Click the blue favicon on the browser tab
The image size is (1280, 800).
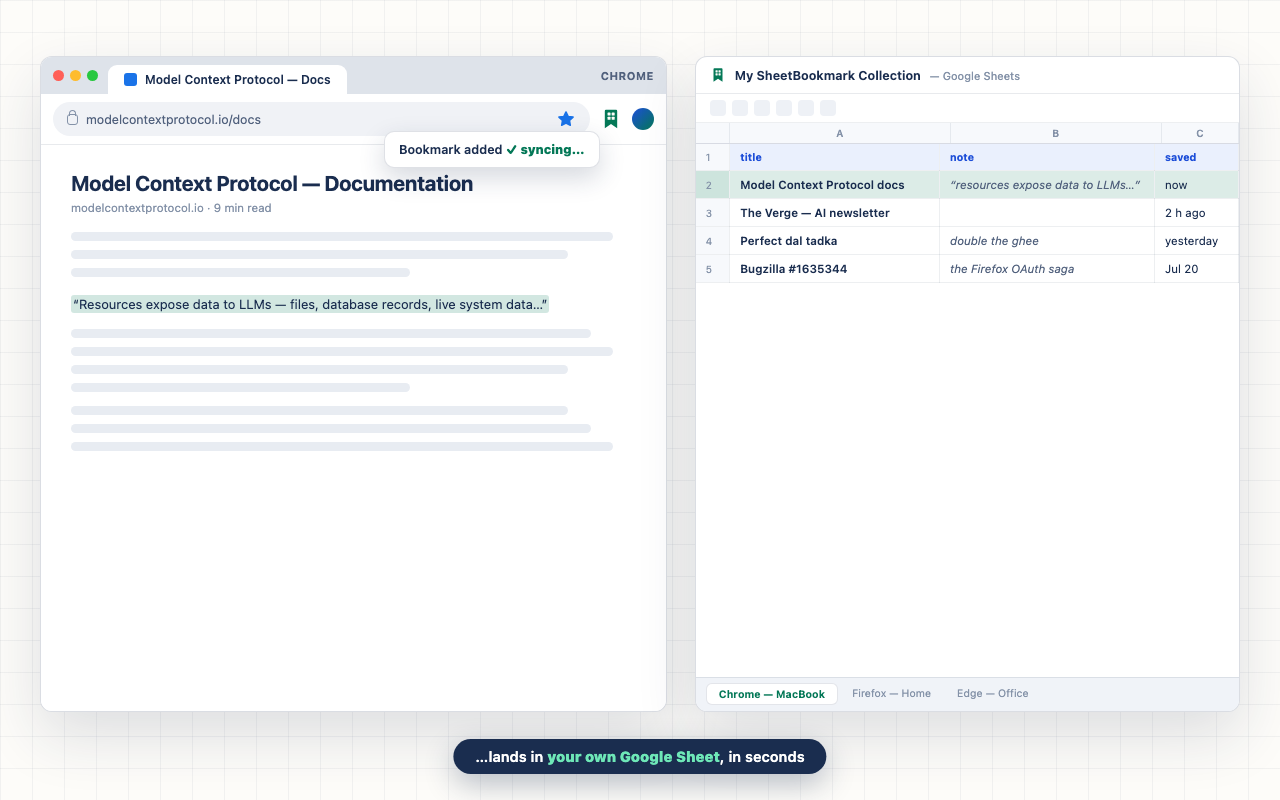pyautogui.click(x=131, y=80)
